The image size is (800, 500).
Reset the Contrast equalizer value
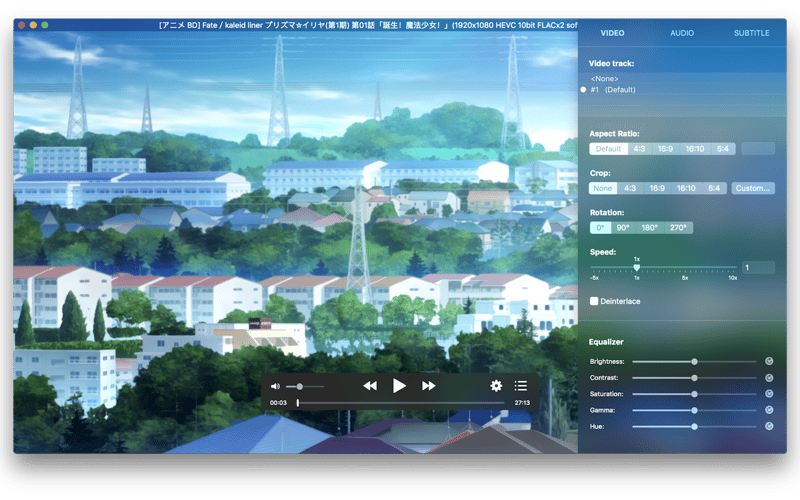point(769,378)
